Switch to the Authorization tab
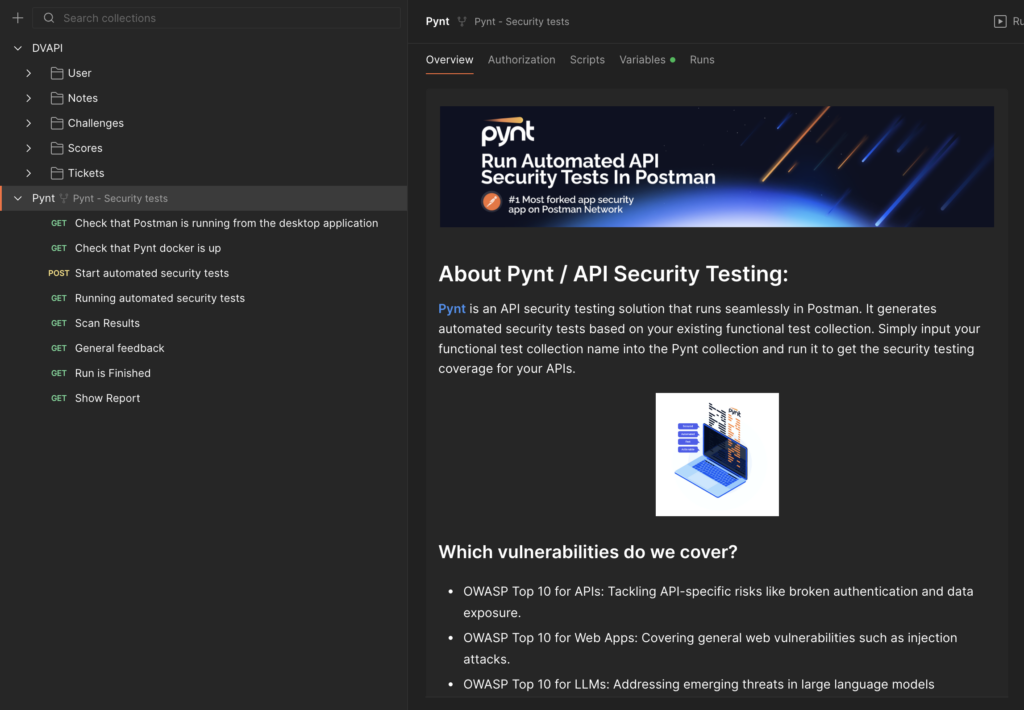The width and height of the screenshot is (1024, 710). [x=521, y=60]
